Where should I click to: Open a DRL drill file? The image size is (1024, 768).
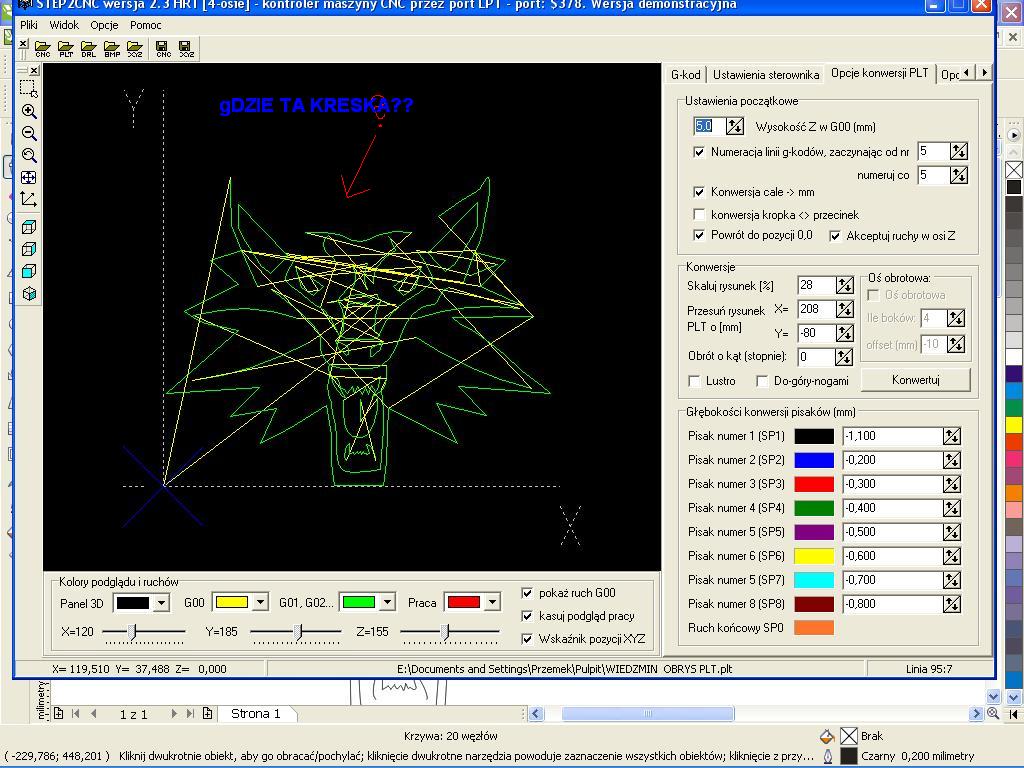coord(89,48)
